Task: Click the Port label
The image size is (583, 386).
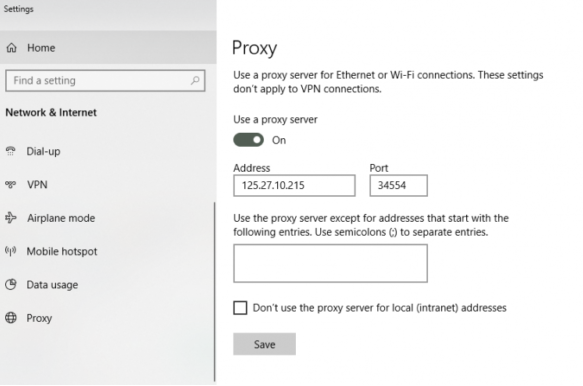Action: (379, 168)
